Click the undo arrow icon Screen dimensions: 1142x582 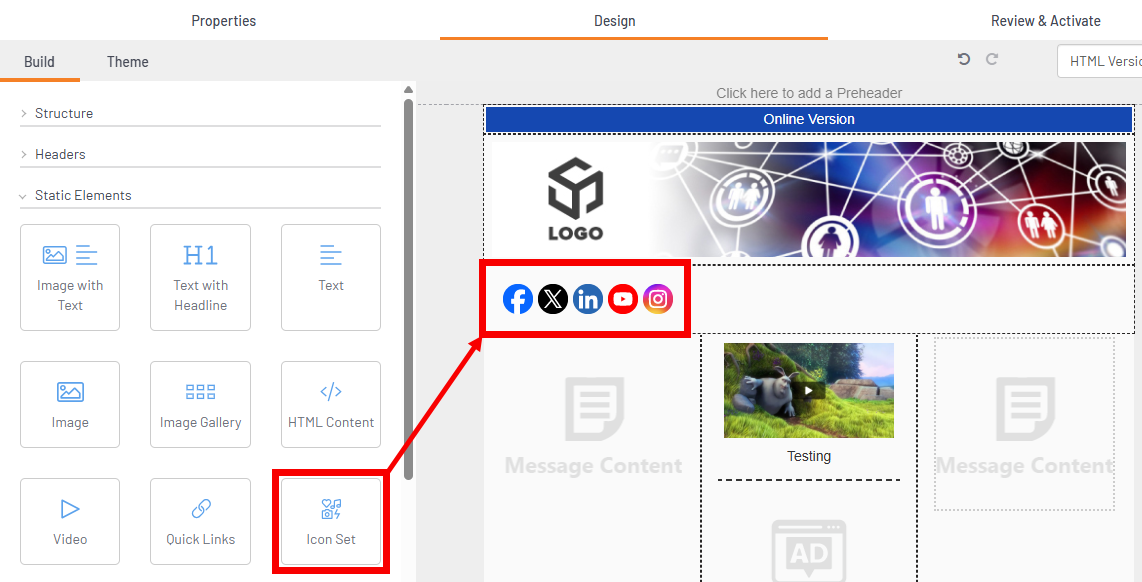964,60
